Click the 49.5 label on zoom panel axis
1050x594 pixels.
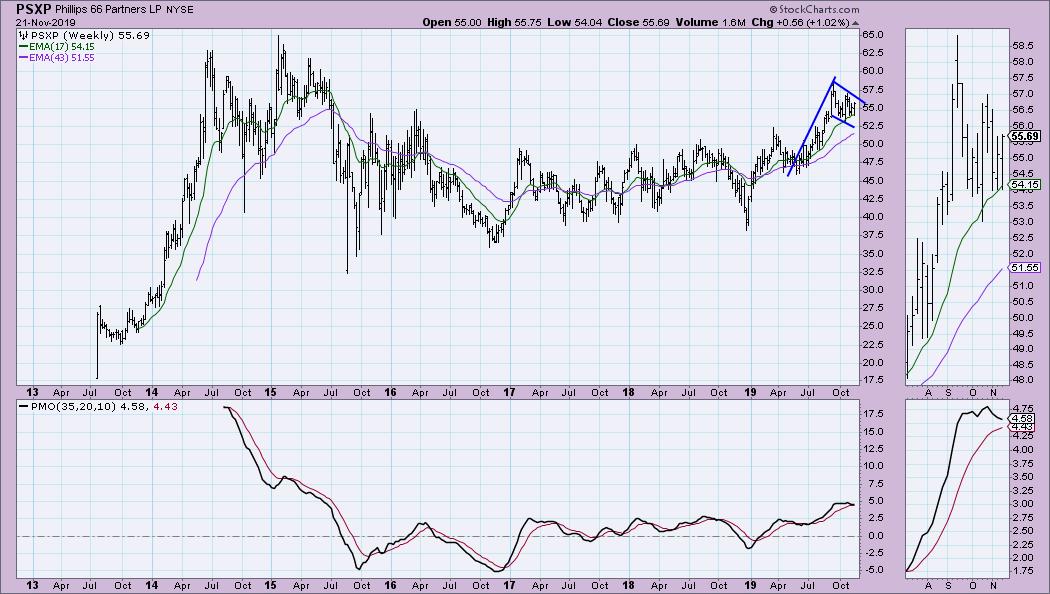[1022, 333]
